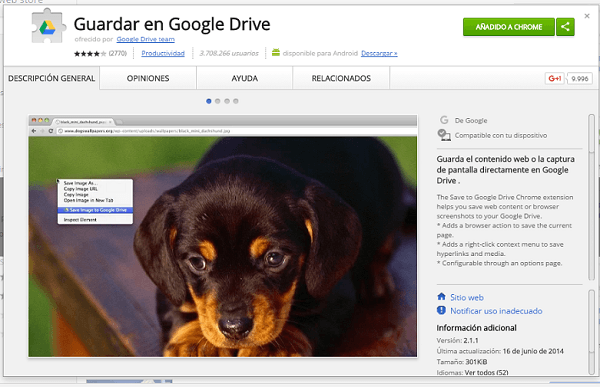Click the screenshot's browser address bar
The height and width of the screenshot is (387, 600).
point(237,131)
